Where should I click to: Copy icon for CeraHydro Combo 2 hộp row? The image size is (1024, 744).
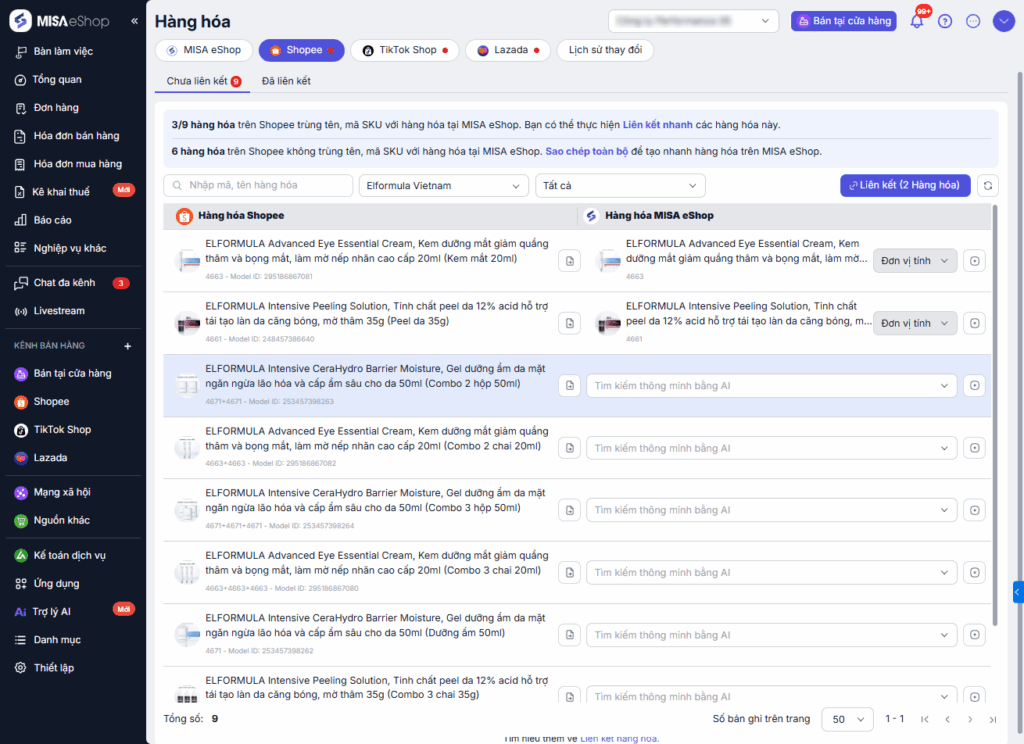[x=569, y=385]
